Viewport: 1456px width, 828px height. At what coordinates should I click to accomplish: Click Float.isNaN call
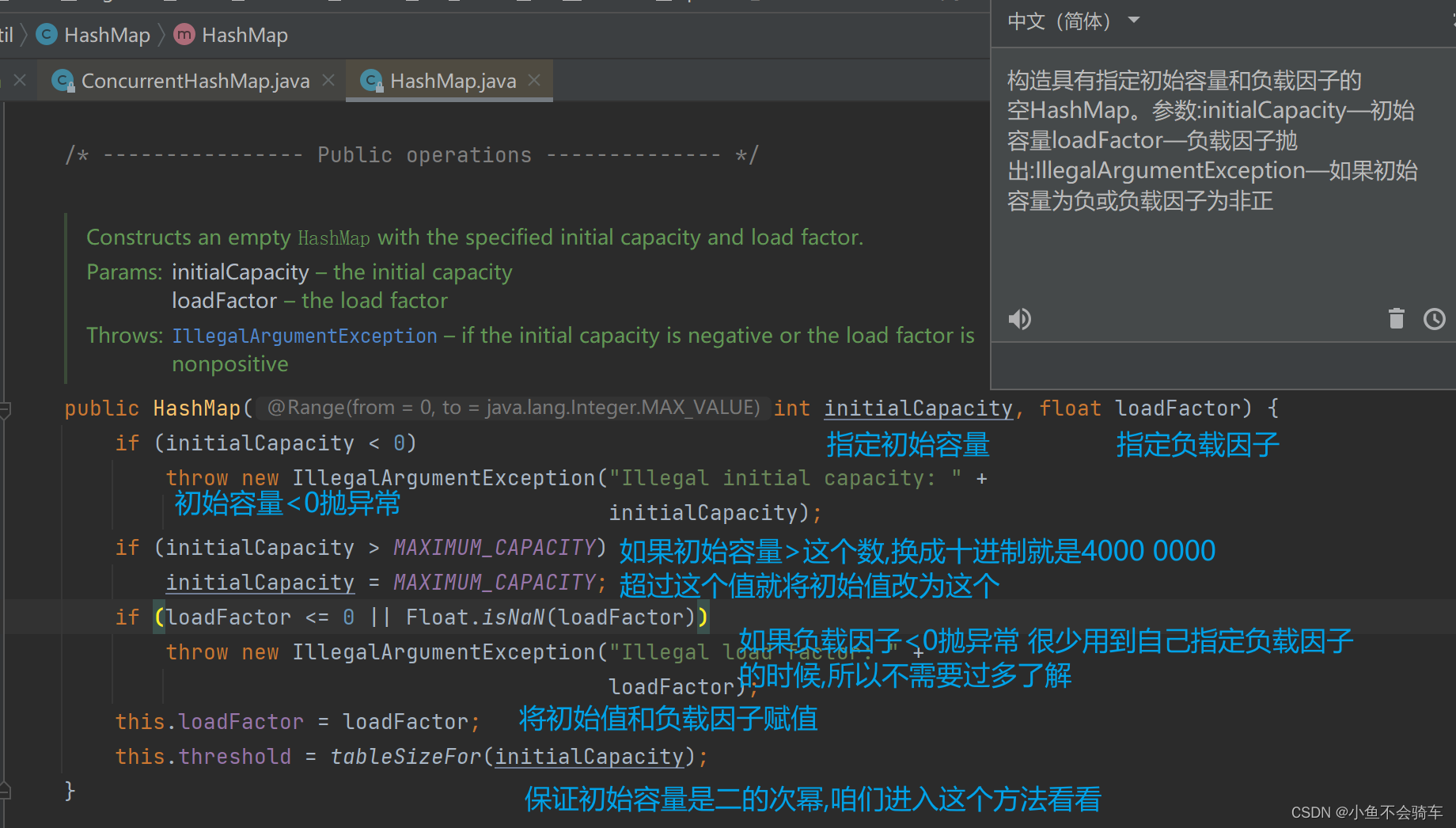(x=475, y=617)
